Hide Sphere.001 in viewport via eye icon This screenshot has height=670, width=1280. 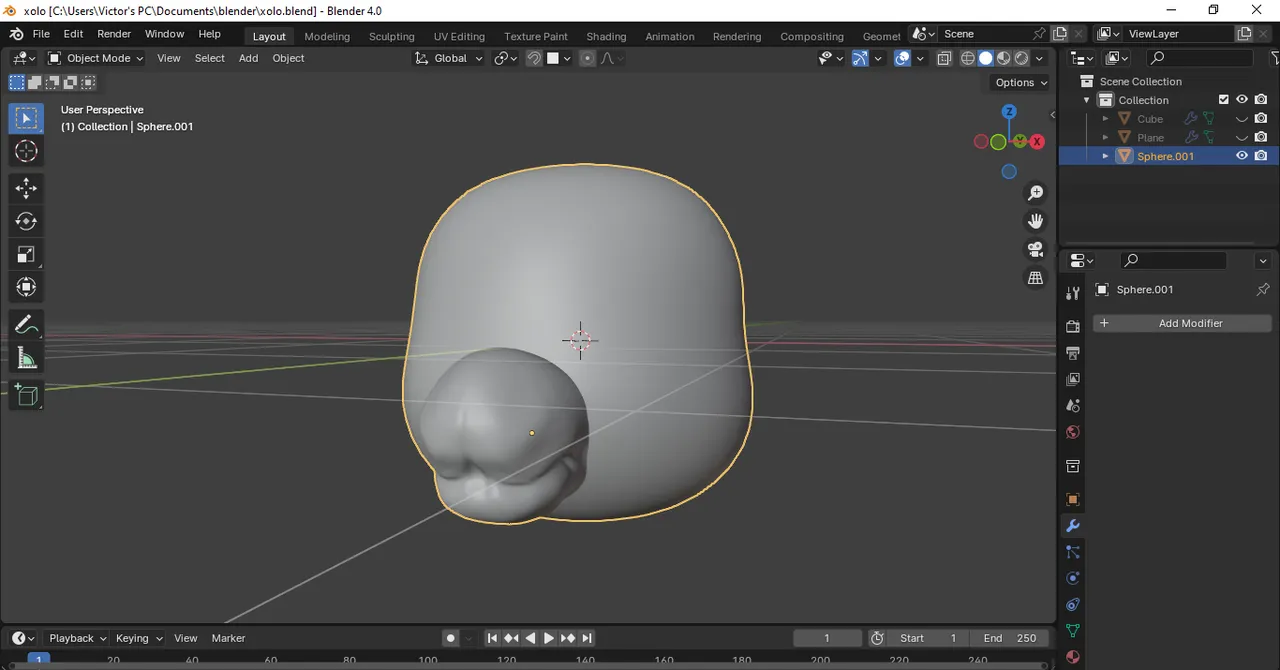click(x=1242, y=156)
